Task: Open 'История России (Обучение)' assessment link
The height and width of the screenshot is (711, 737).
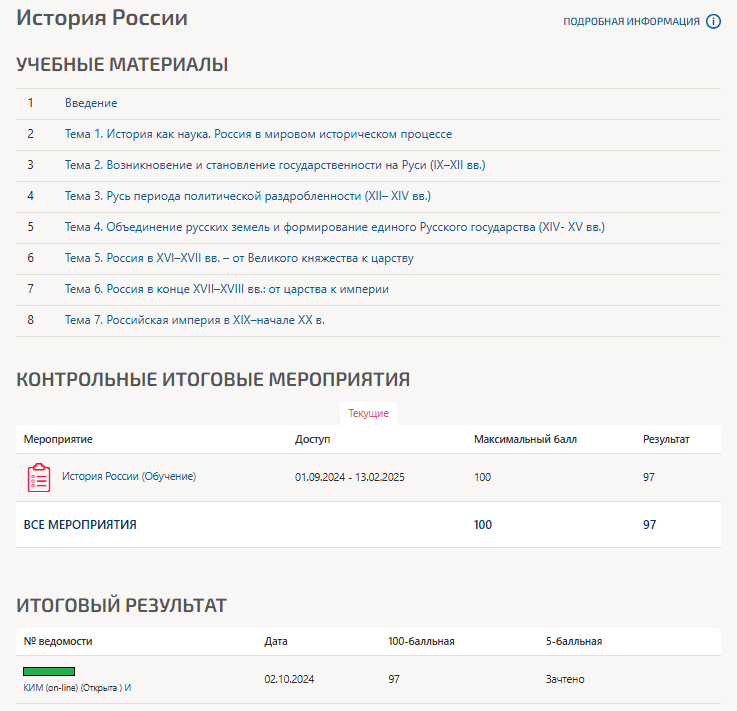Action: (129, 476)
